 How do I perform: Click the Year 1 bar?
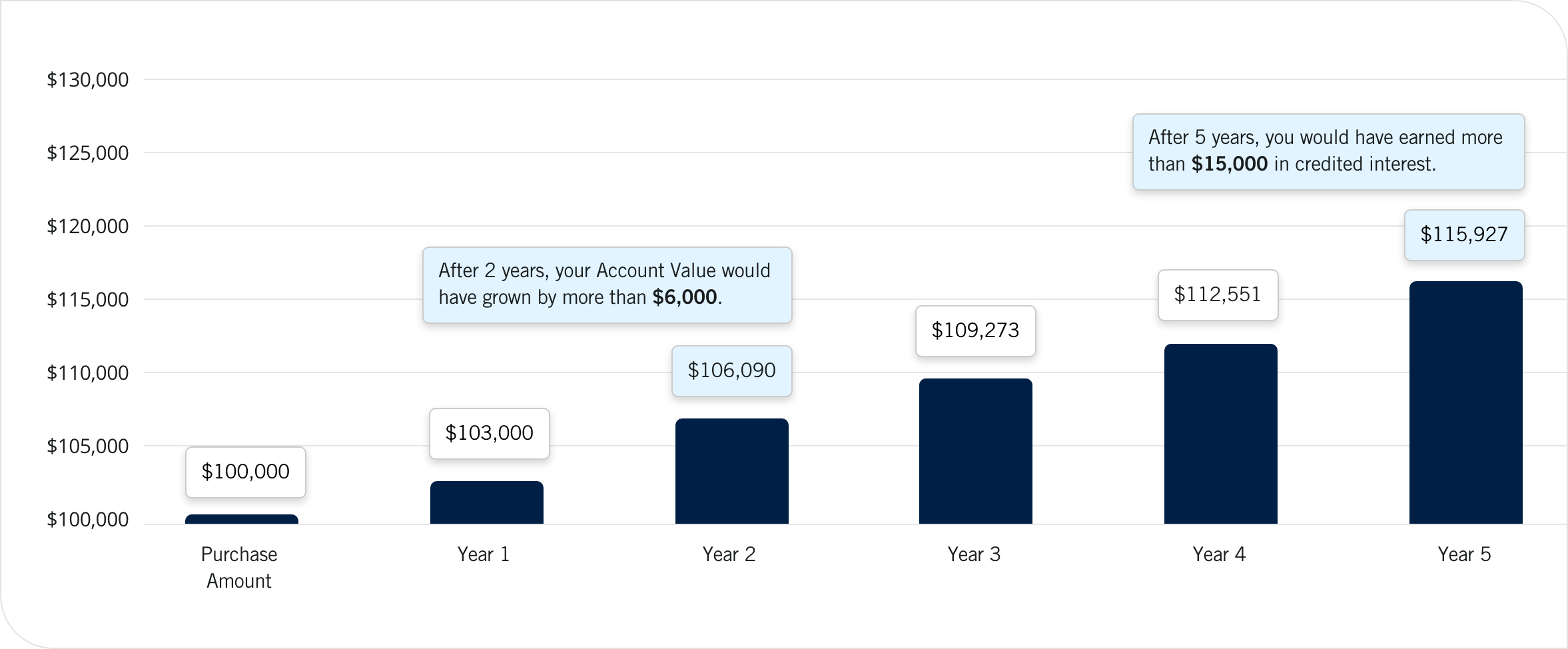486,502
